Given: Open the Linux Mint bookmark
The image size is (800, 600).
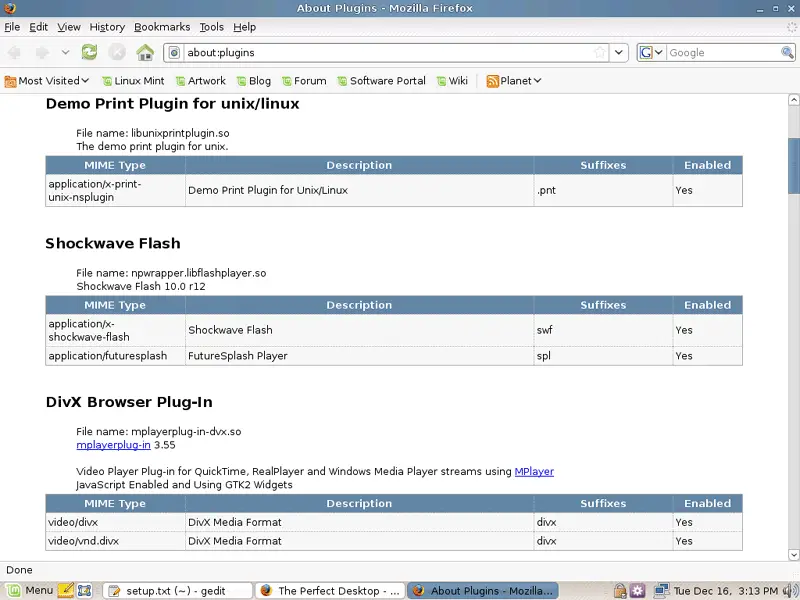Looking at the screenshot, I should (x=133, y=81).
